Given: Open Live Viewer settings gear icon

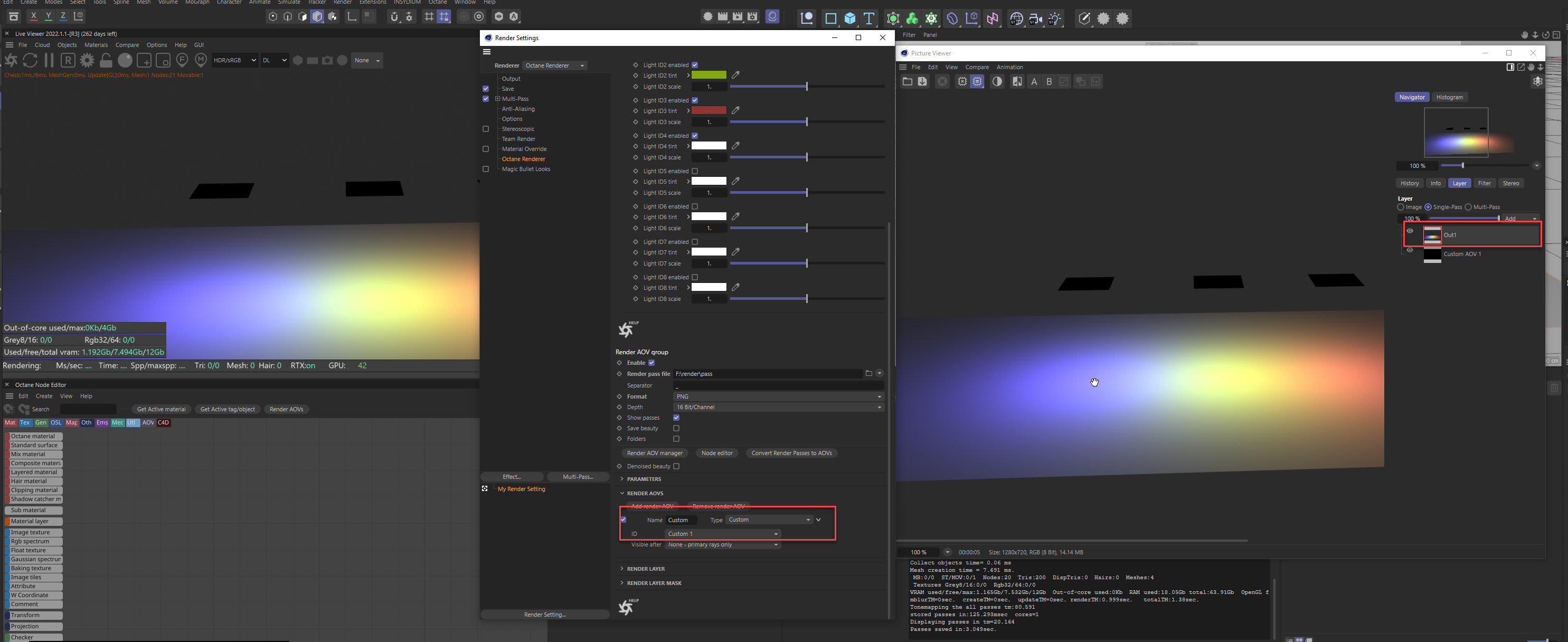Looking at the screenshot, I should tap(87, 60).
